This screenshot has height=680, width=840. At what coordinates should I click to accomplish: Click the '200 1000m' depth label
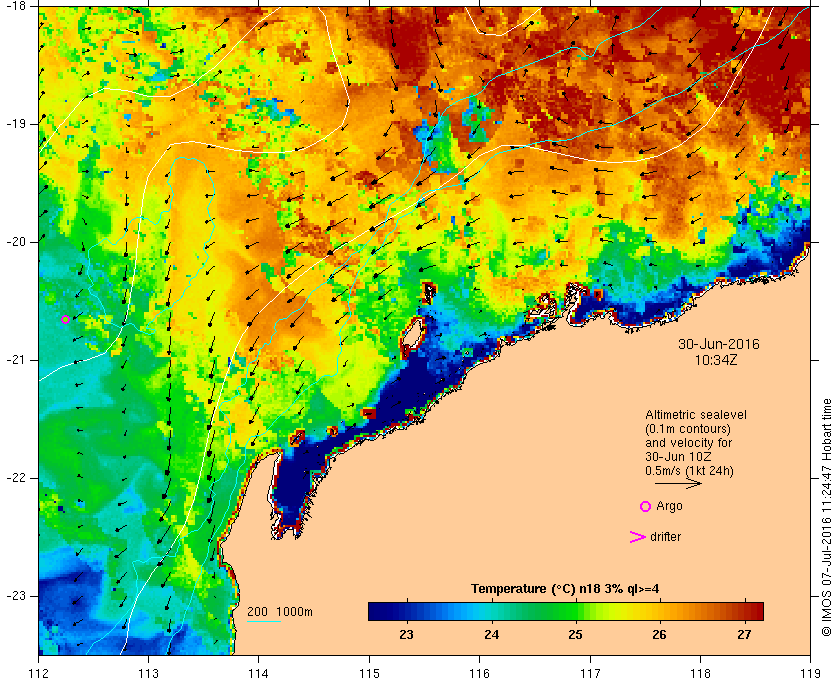280,611
